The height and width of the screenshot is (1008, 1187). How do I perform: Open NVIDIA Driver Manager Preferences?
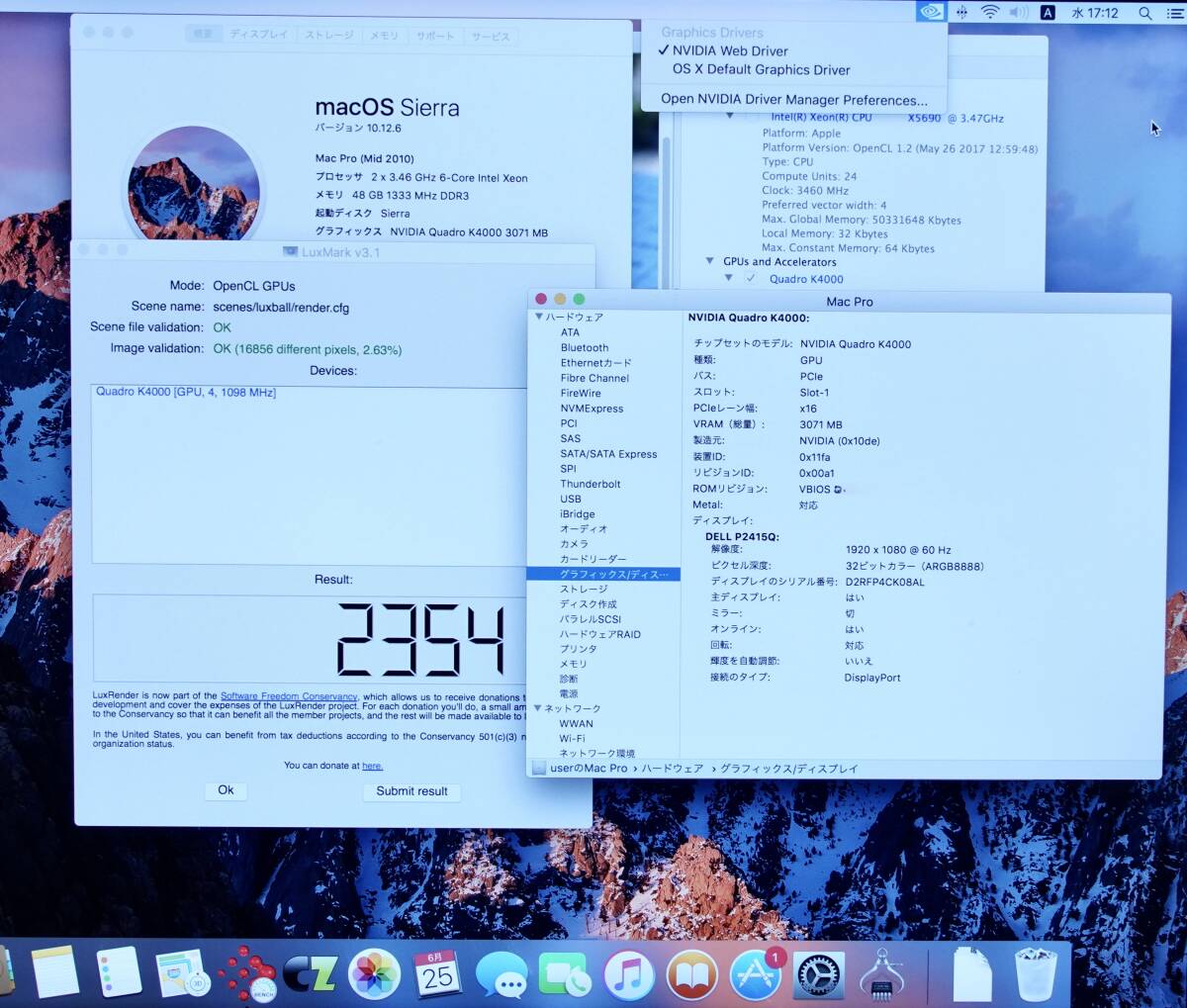793,99
